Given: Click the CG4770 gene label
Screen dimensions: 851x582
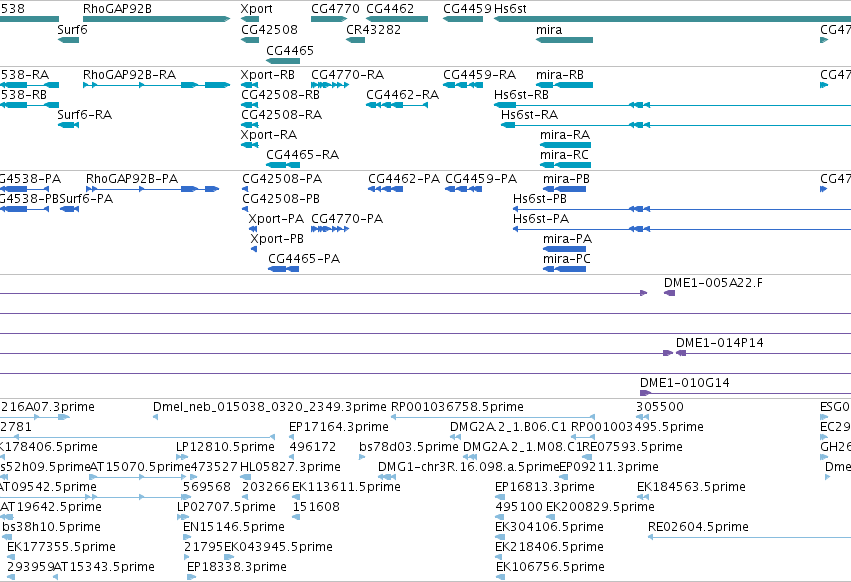Looking at the screenshot, I should 335,9.
